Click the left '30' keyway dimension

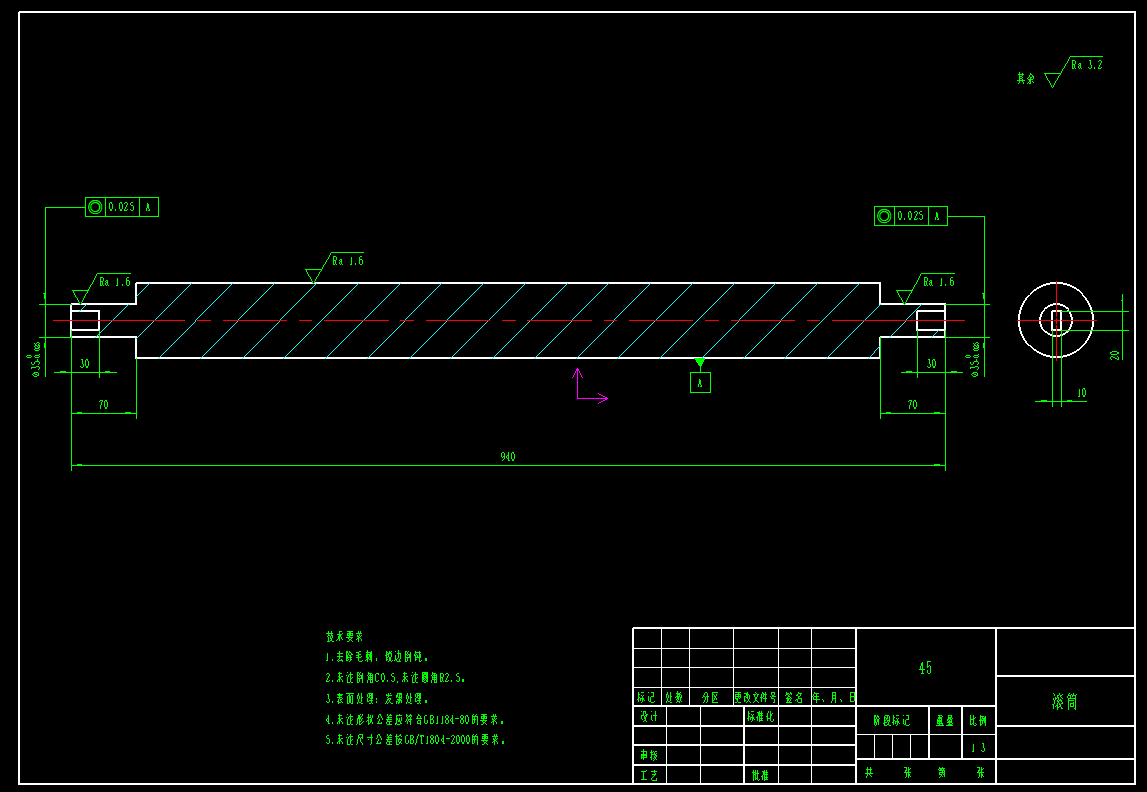85,363
